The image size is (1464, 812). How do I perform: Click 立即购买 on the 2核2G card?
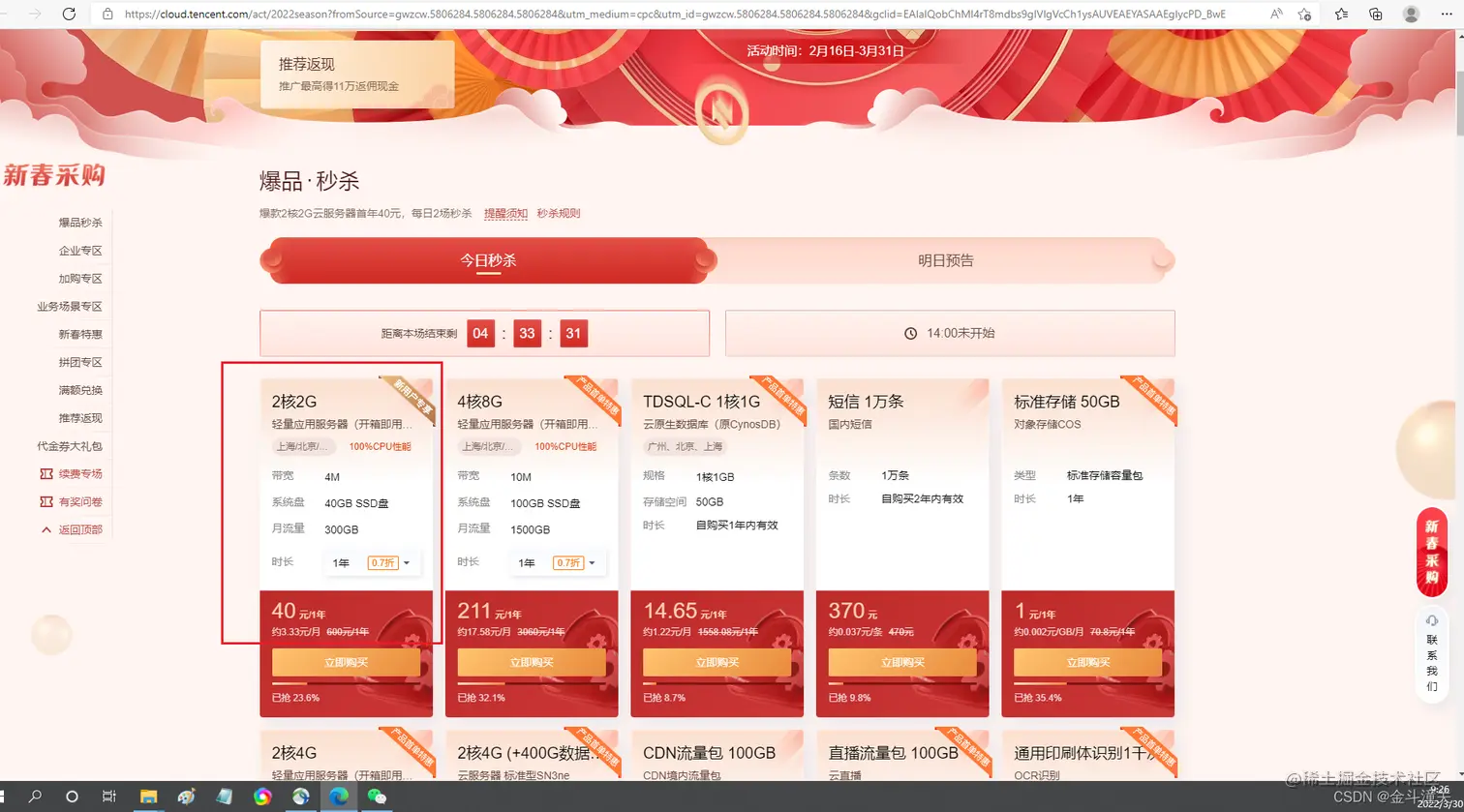click(x=346, y=662)
